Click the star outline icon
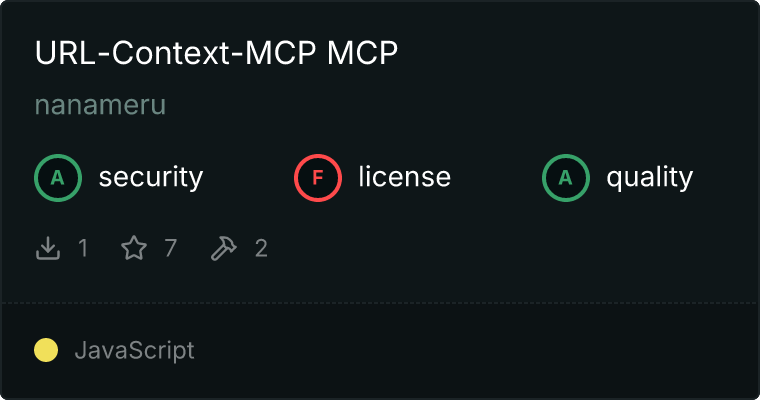Viewport: 760px width, 400px height. [x=134, y=248]
